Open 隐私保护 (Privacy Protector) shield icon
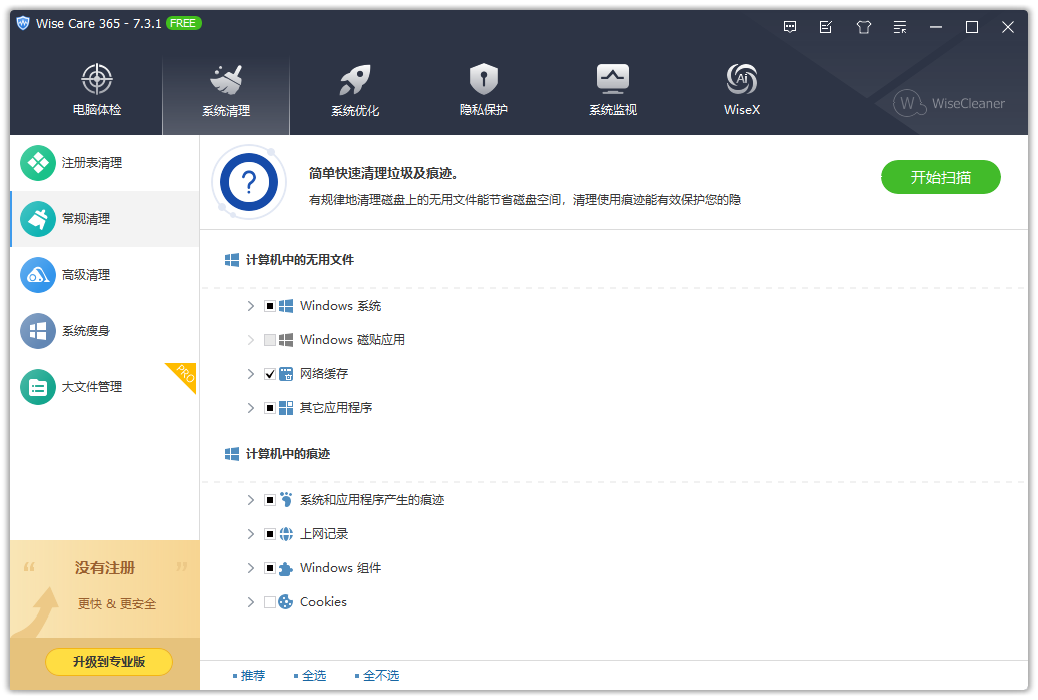 click(483, 88)
